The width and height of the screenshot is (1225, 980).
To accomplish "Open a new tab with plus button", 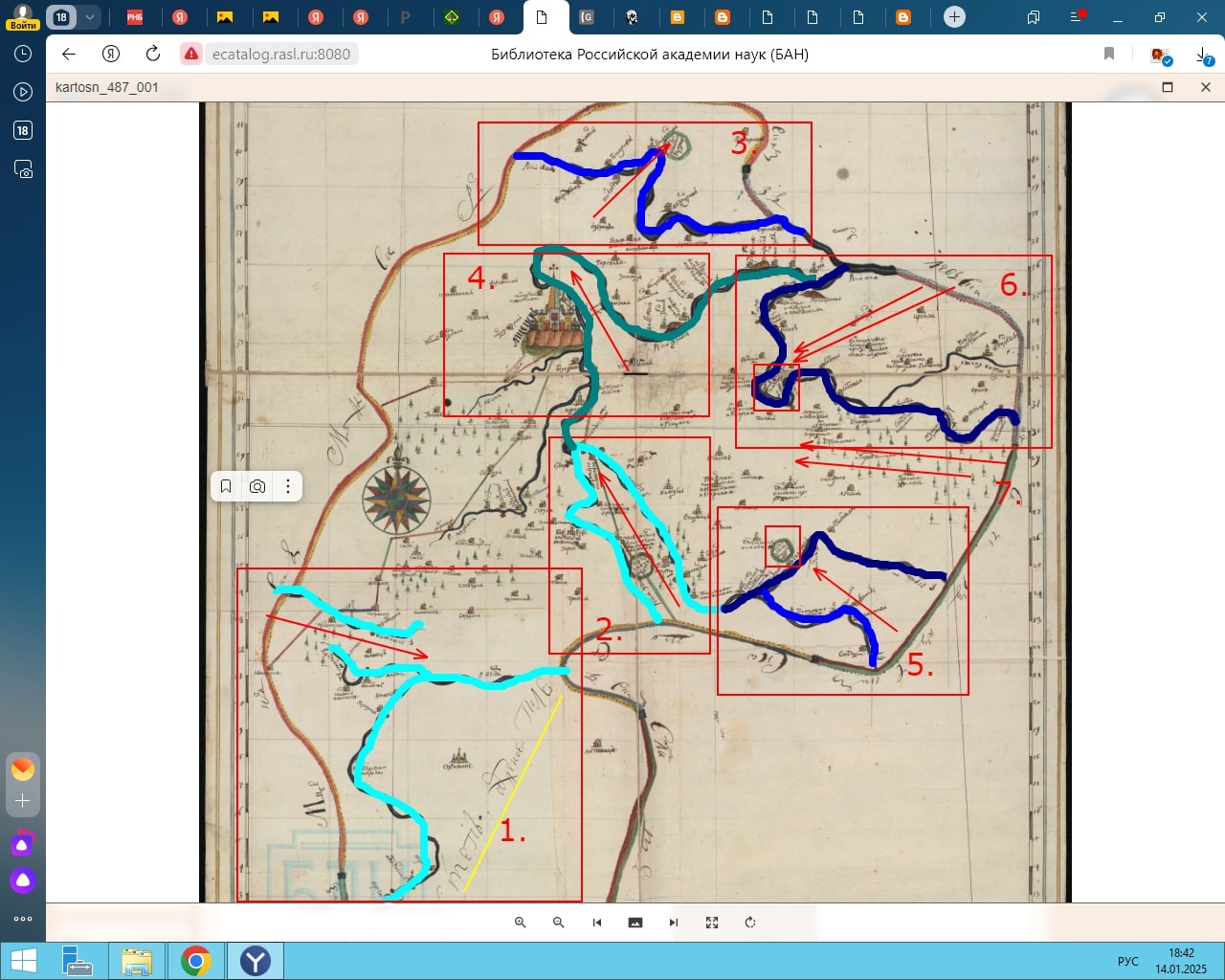I will coord(954,16).
